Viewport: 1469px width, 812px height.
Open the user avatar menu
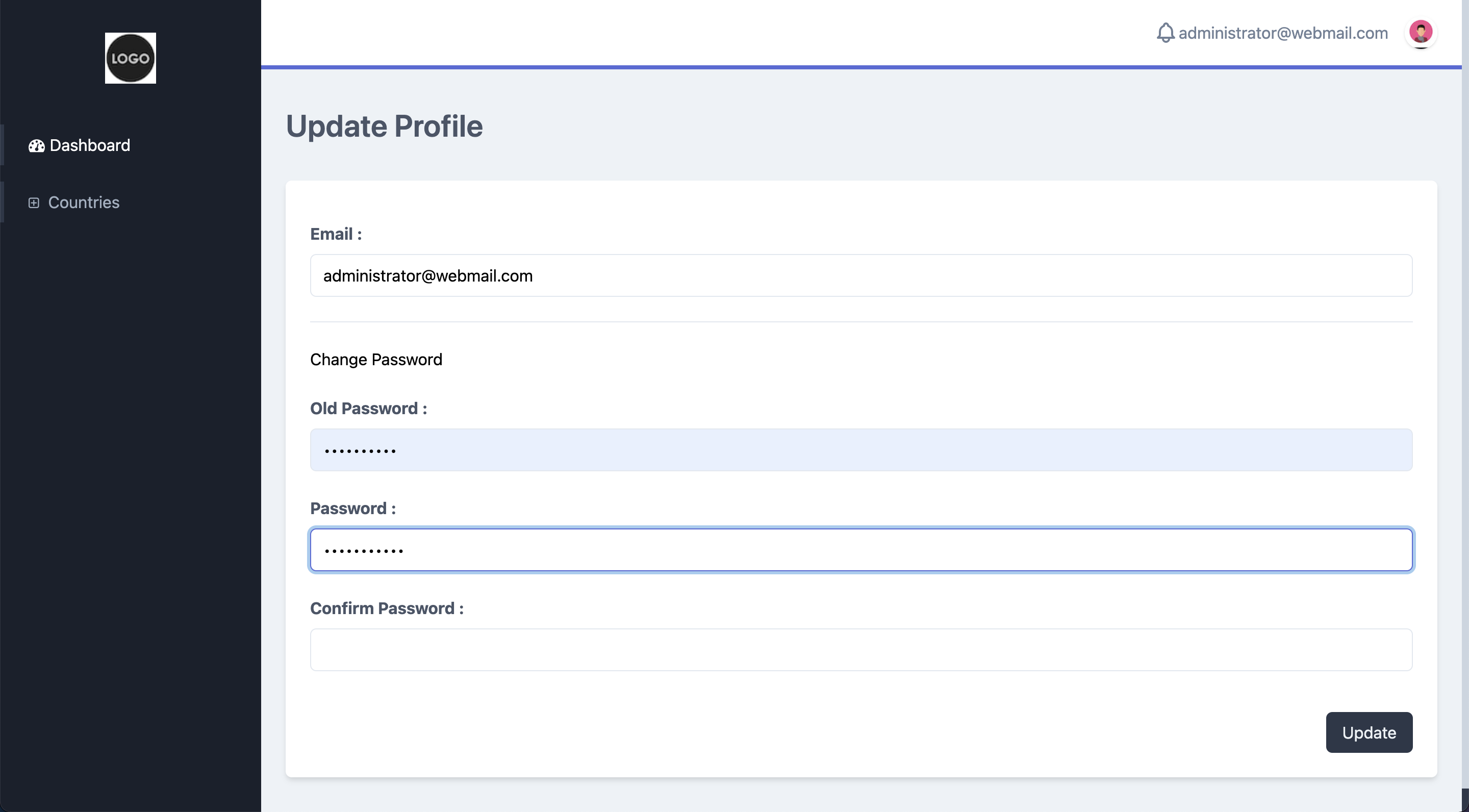[1420, 32]
